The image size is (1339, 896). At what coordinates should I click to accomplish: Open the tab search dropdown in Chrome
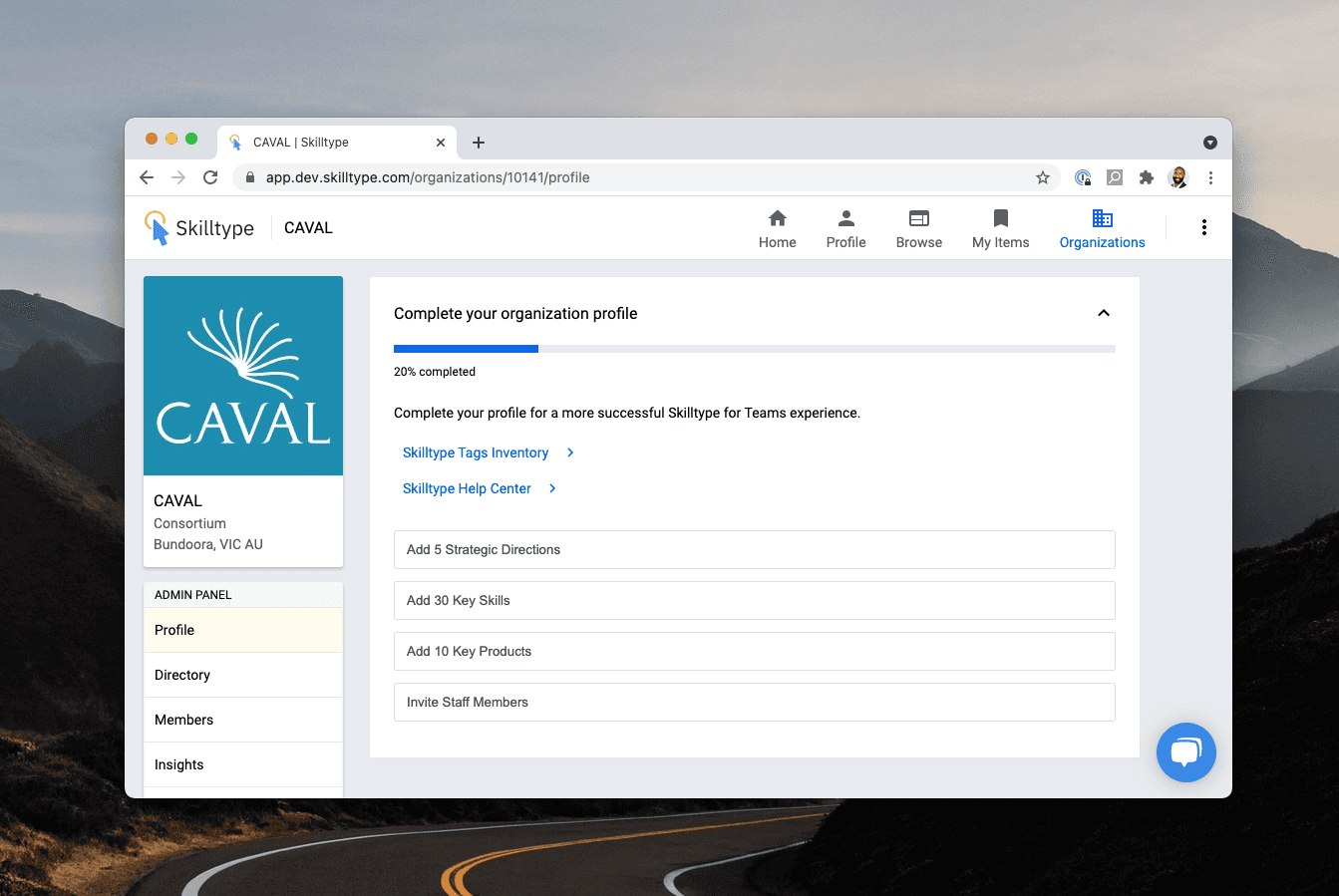[x=1210, y=143]
